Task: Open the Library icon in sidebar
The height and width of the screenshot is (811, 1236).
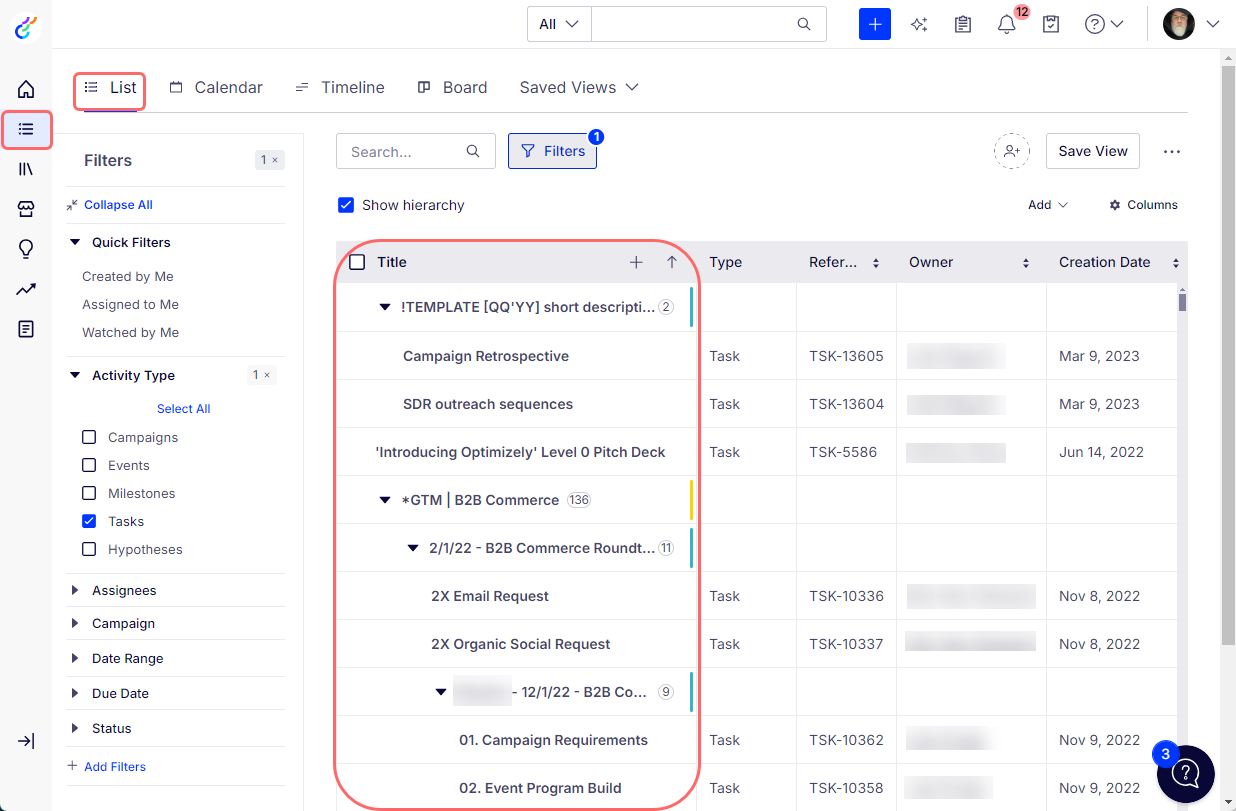Action: (x=26, y=169)
